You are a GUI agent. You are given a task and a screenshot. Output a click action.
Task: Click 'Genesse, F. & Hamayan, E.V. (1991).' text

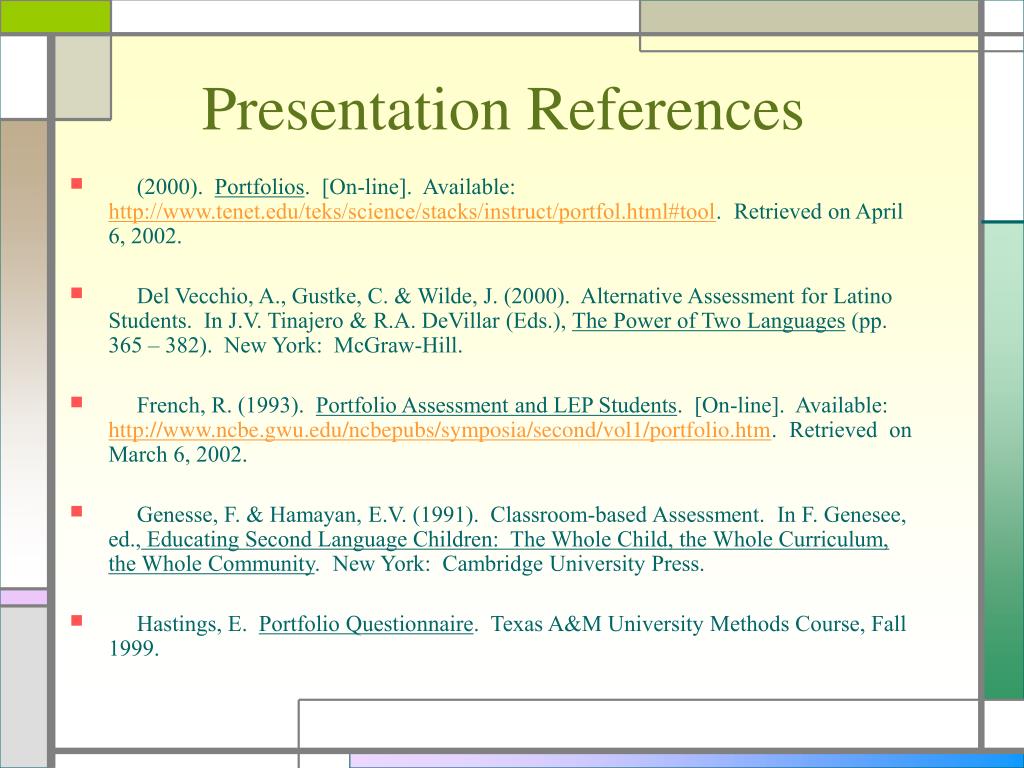point(307,515)
